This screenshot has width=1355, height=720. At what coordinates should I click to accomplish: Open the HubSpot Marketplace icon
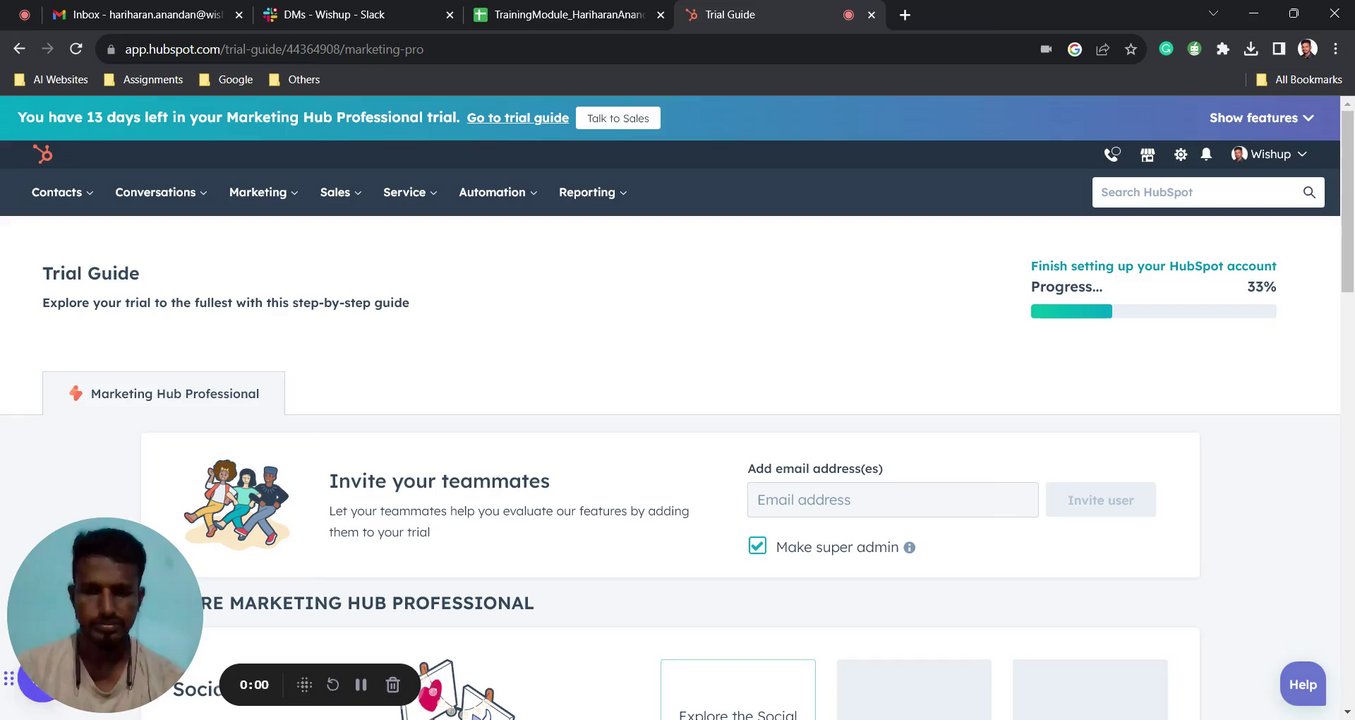(x=1147, y=154)
